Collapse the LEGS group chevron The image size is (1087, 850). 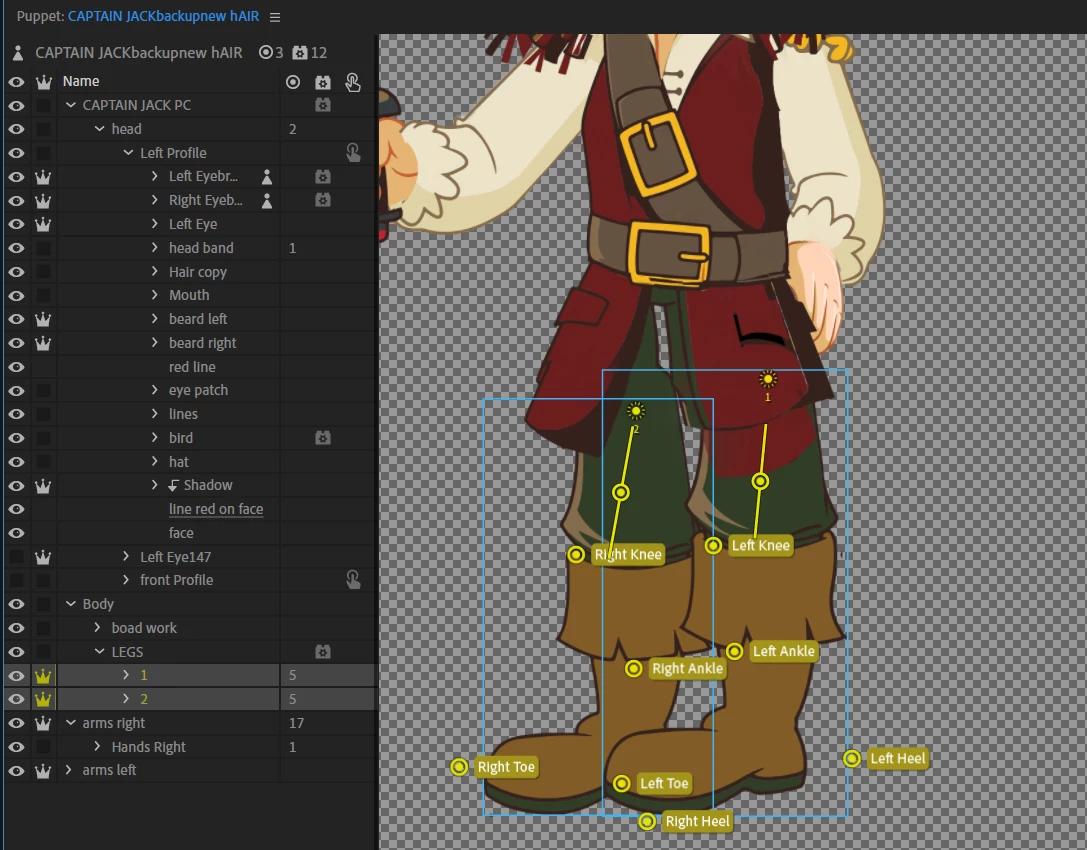tap(99, 652)
